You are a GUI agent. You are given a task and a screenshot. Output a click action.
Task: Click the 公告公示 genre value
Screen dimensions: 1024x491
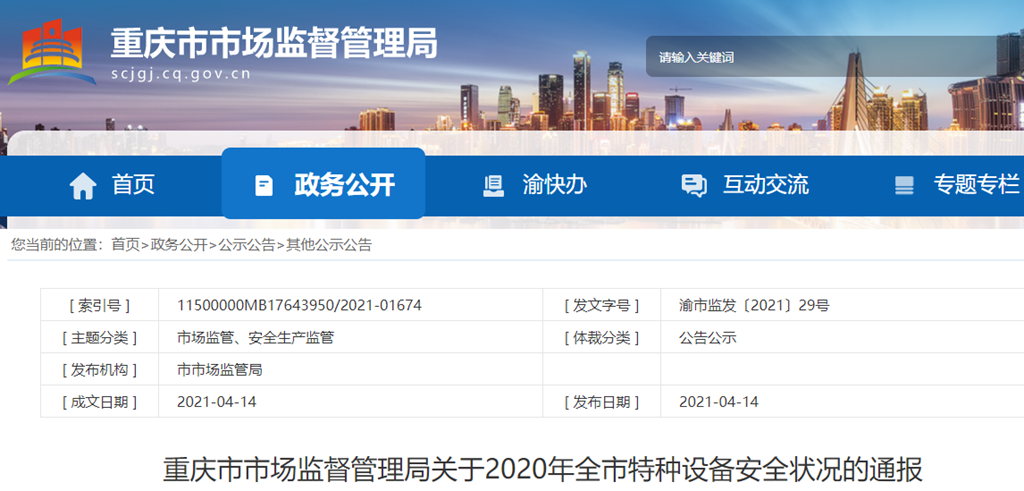tap(708, 338)
